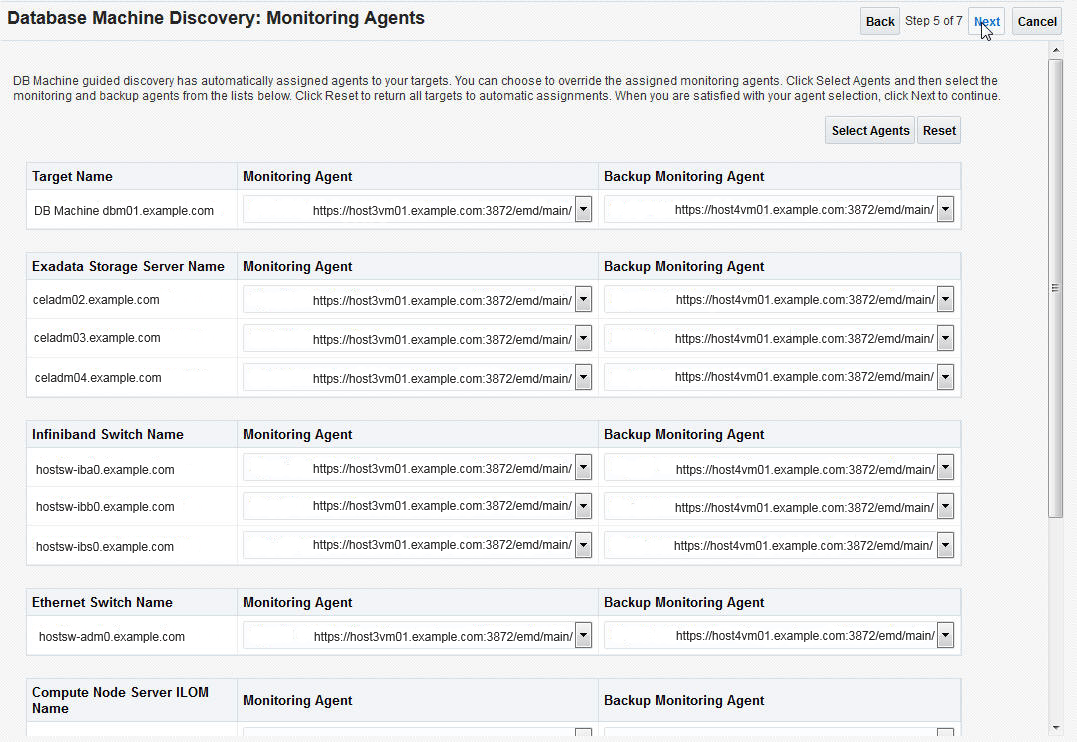Open Backup Monitoring Agent dropdown for celadm02
Image resolution: width=1077 pixels, height=742 pixels.
tap(945, 299)
